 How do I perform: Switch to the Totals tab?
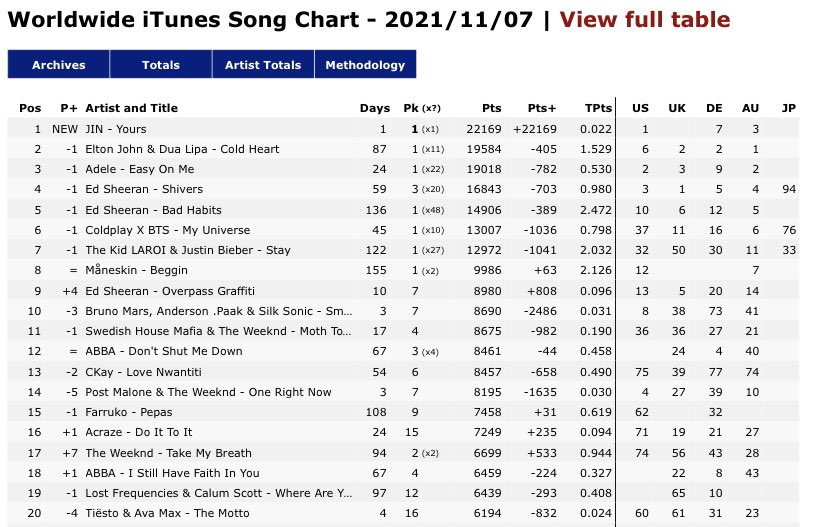click(161, 65)
